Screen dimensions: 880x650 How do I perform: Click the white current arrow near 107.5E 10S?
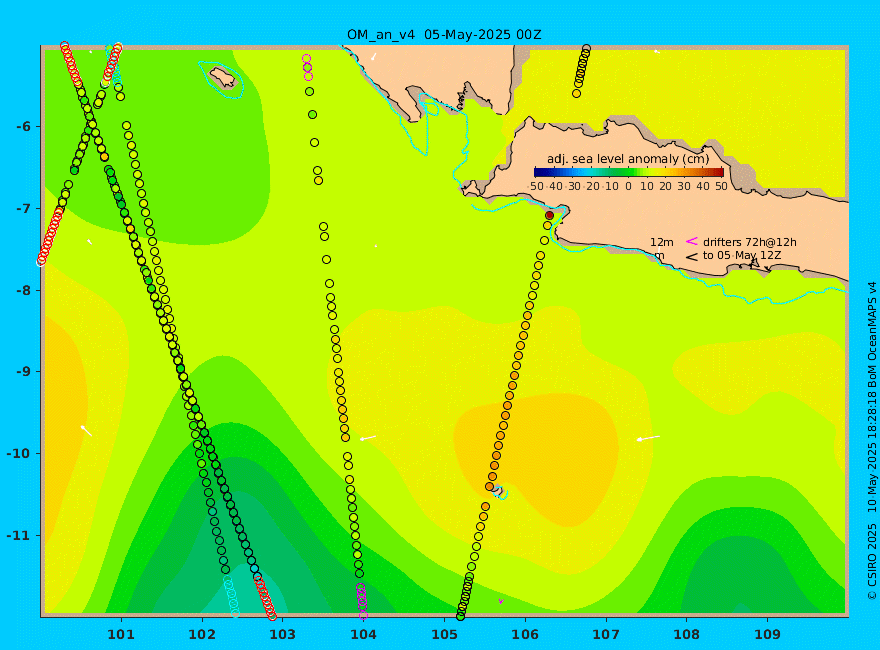tap(648, 438)
